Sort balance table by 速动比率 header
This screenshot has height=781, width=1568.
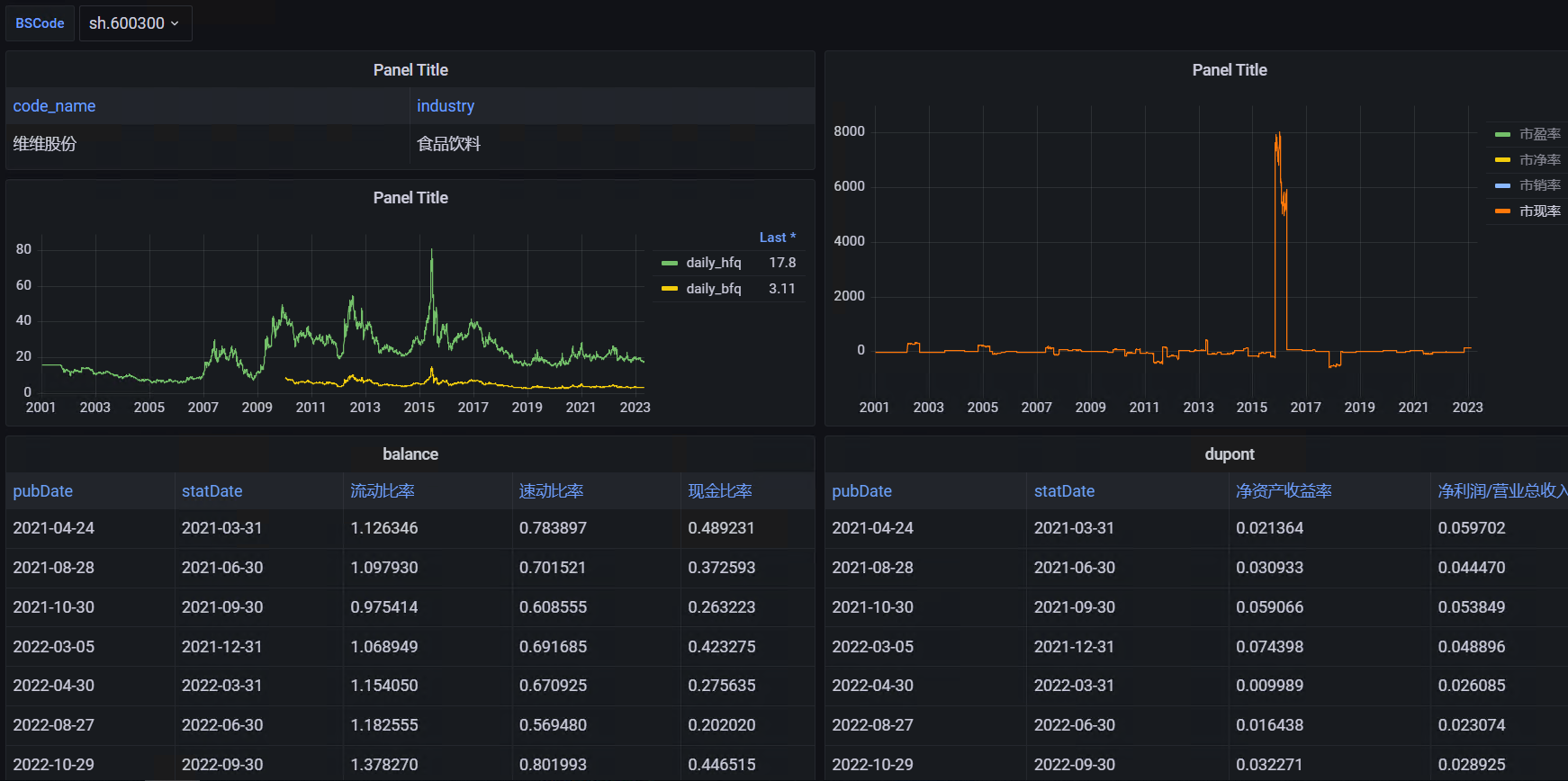click(551, 491)
